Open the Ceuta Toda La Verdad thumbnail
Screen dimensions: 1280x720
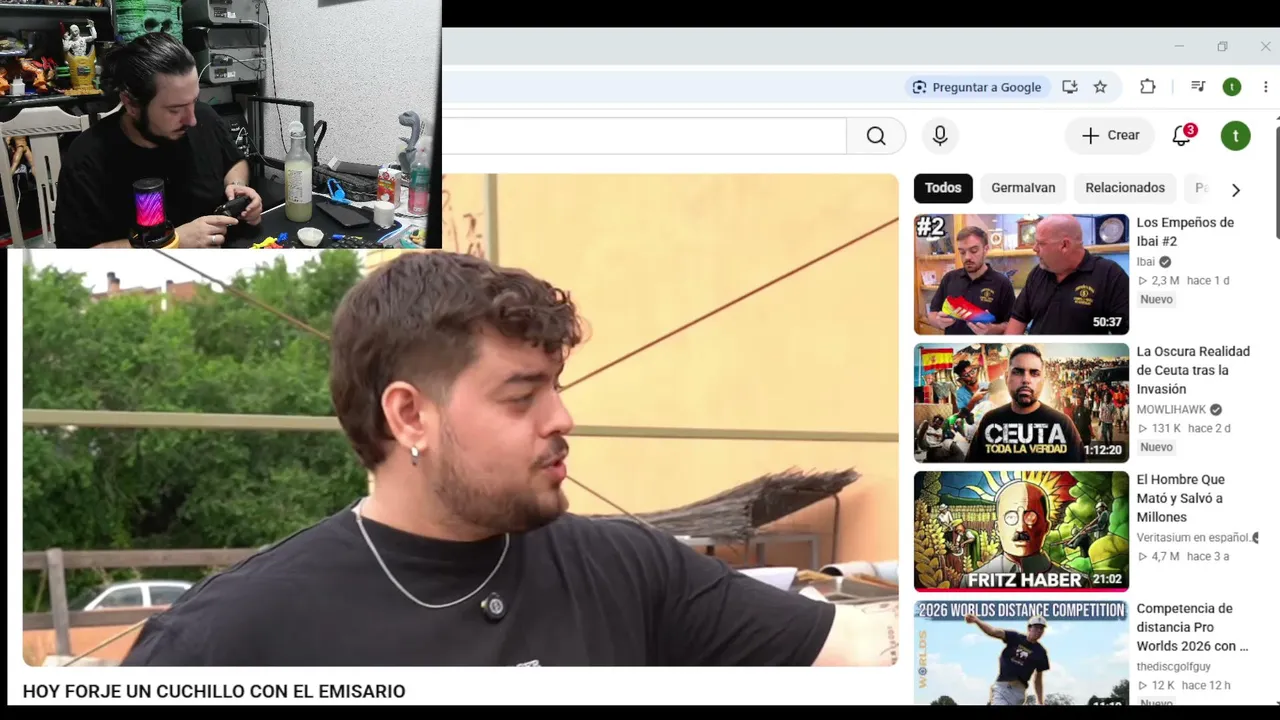pyautogui.click(x=1021, y=403)
